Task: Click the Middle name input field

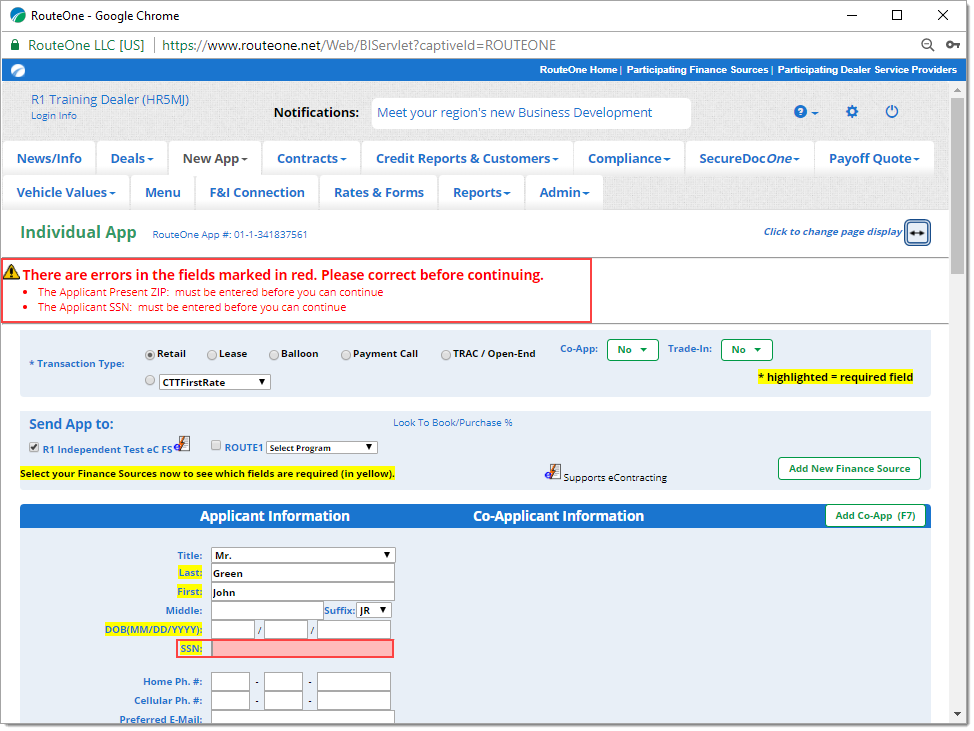Action: (267, 611)
